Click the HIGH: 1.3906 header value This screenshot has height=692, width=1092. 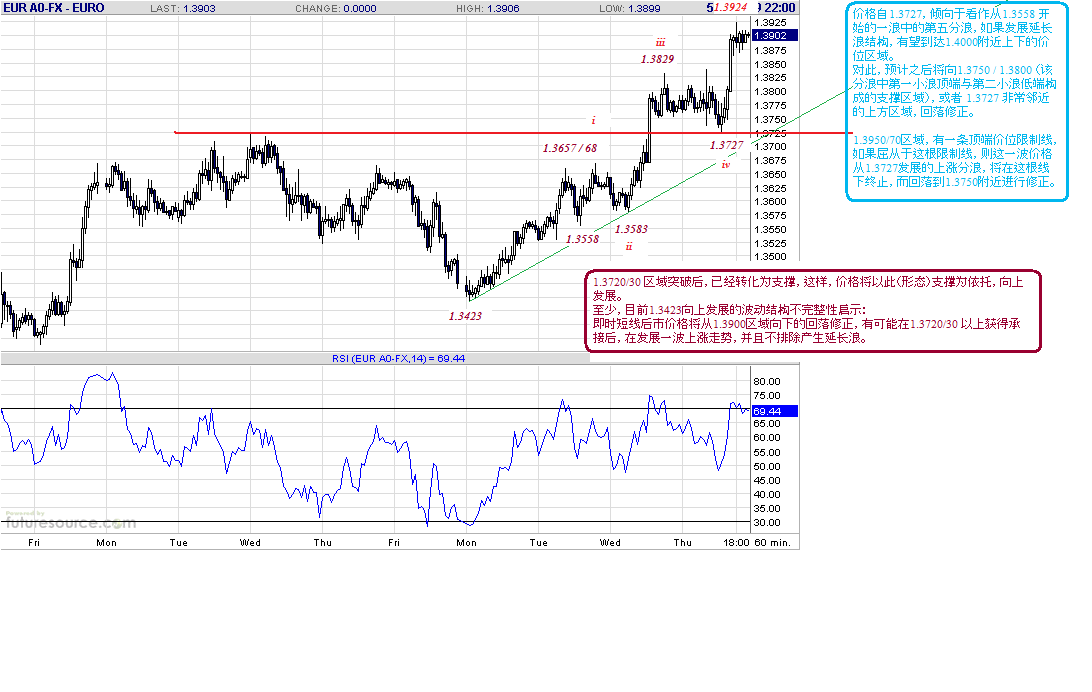click(x=488, y=8)
